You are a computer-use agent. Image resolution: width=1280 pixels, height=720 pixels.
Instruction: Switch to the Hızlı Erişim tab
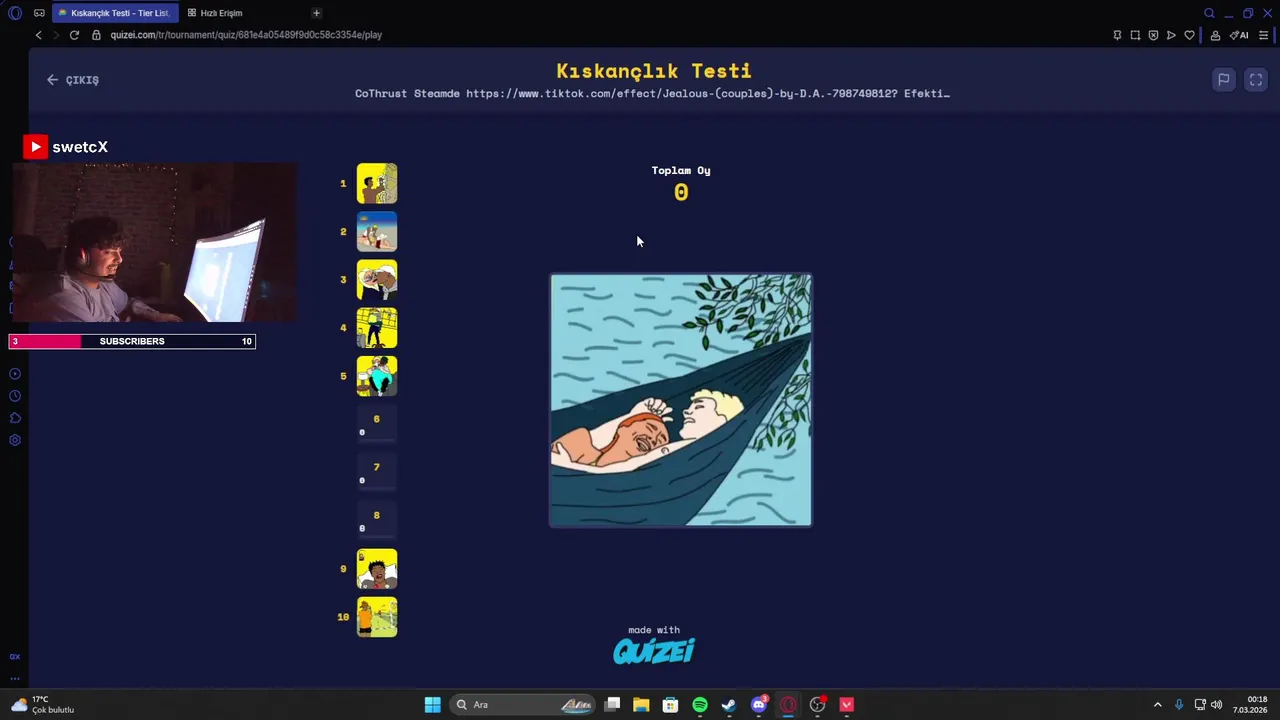(x=215, y=13)
